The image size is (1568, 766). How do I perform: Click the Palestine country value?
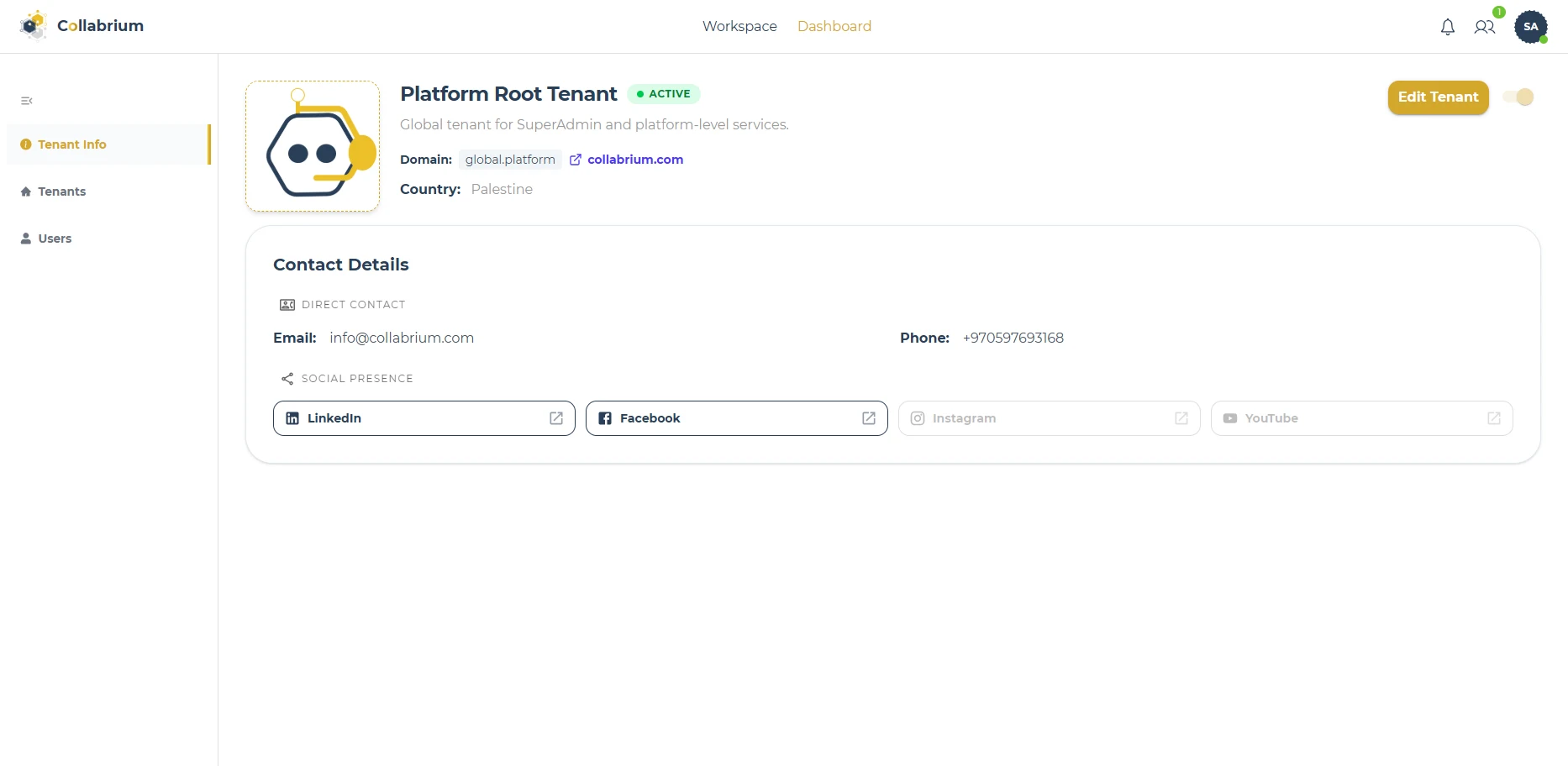pos(502,189)
